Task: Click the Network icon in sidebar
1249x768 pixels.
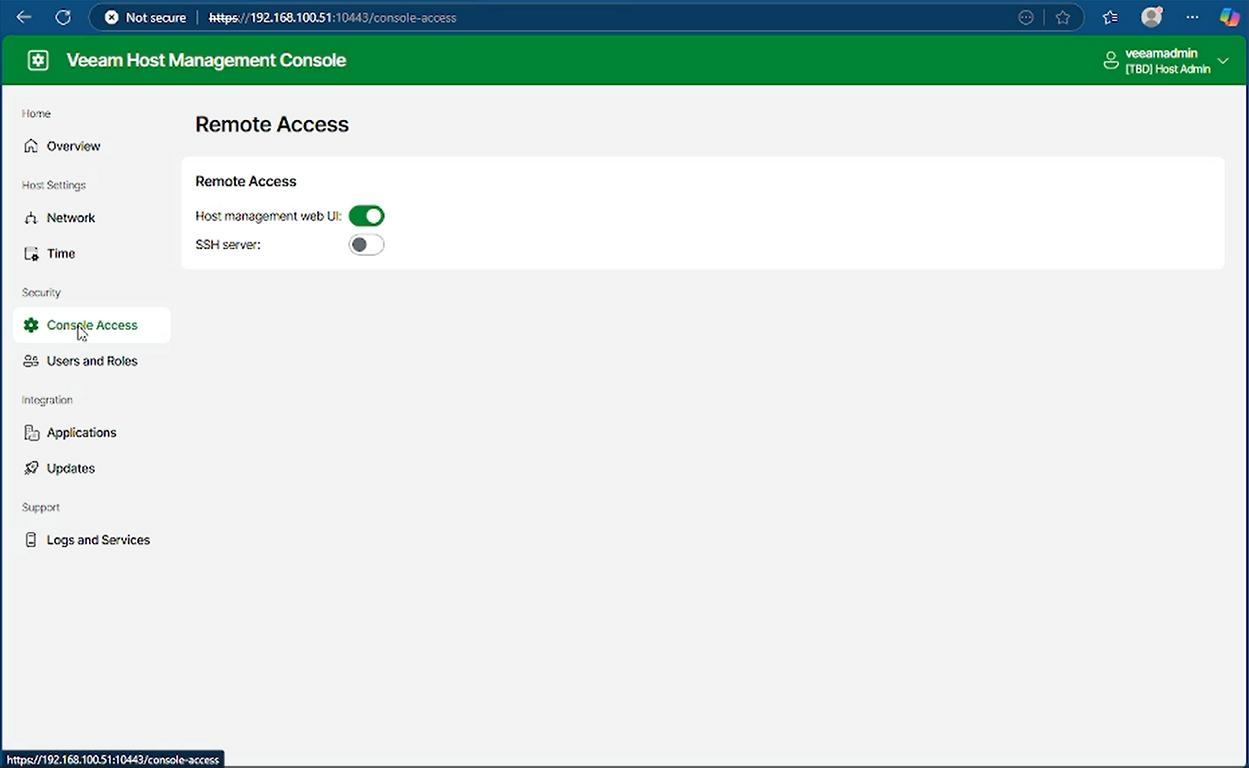Action: [31, 218]
